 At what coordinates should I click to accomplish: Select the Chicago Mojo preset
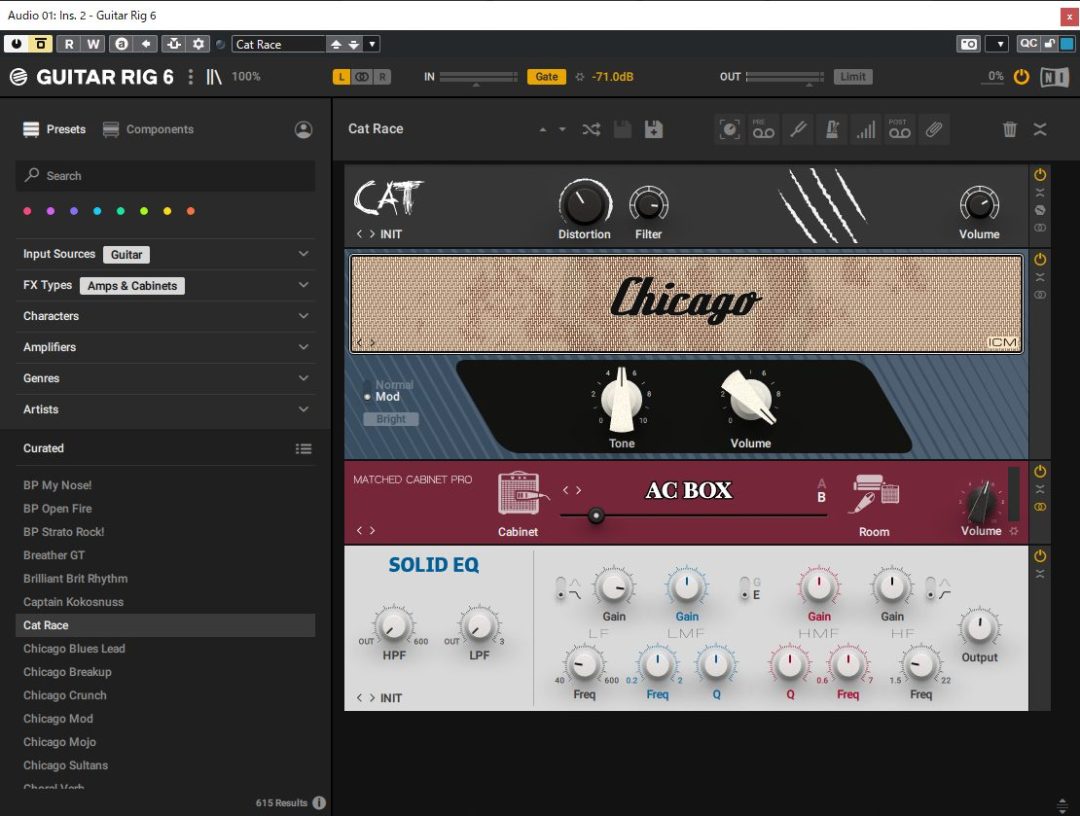60,742
